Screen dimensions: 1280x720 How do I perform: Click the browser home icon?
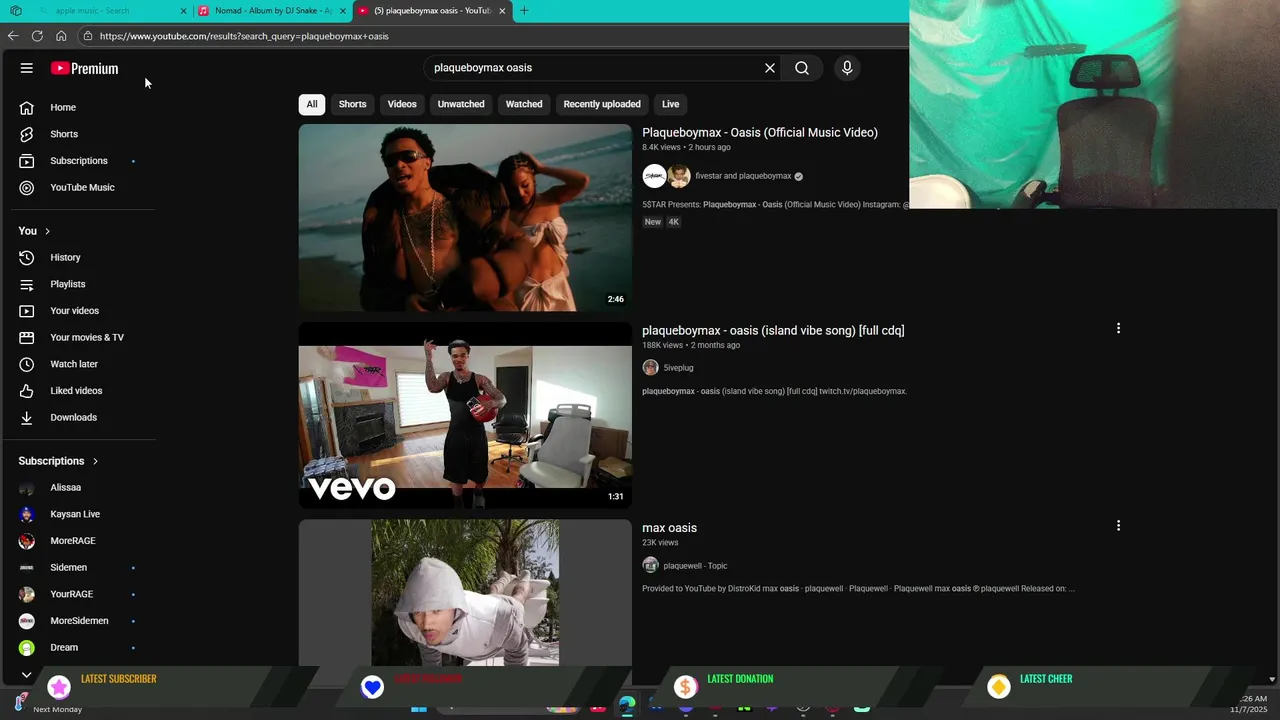(x=61, y=36)
